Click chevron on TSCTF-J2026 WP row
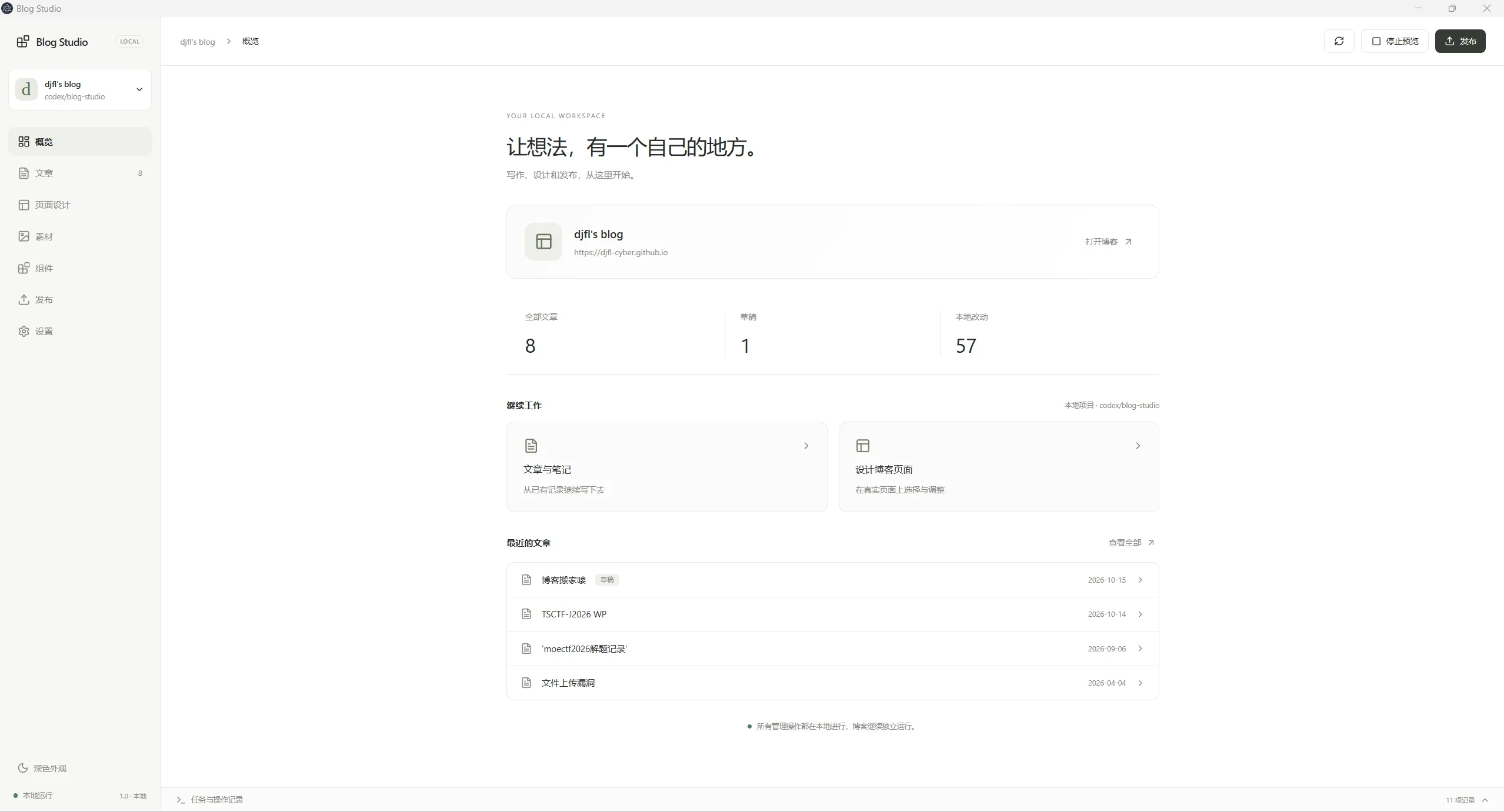This screenshot has height=812, width=1504. pyautogui.click(x=1140, y=614)
